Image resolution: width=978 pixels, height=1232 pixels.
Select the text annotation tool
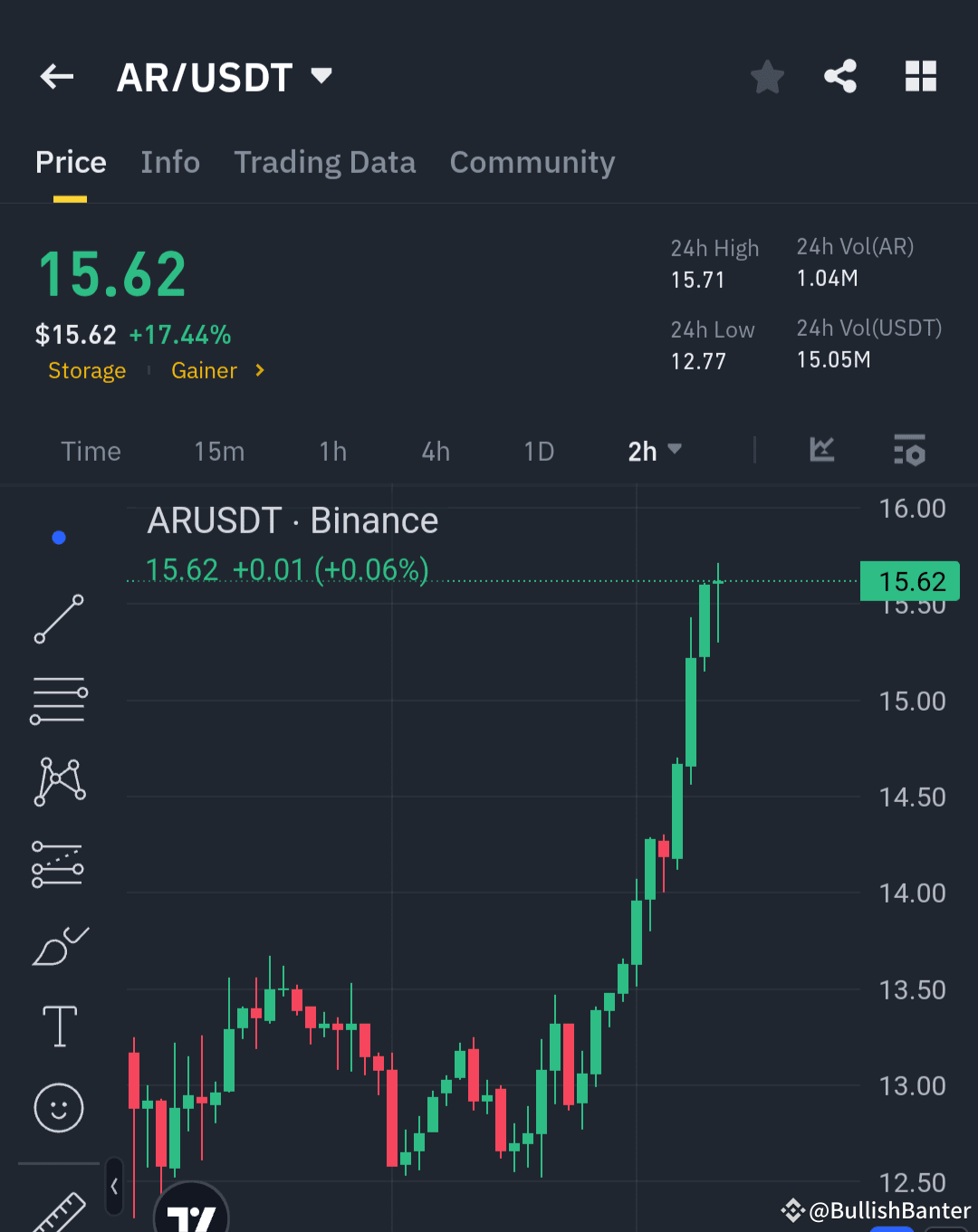click(x=58, y=1026)
